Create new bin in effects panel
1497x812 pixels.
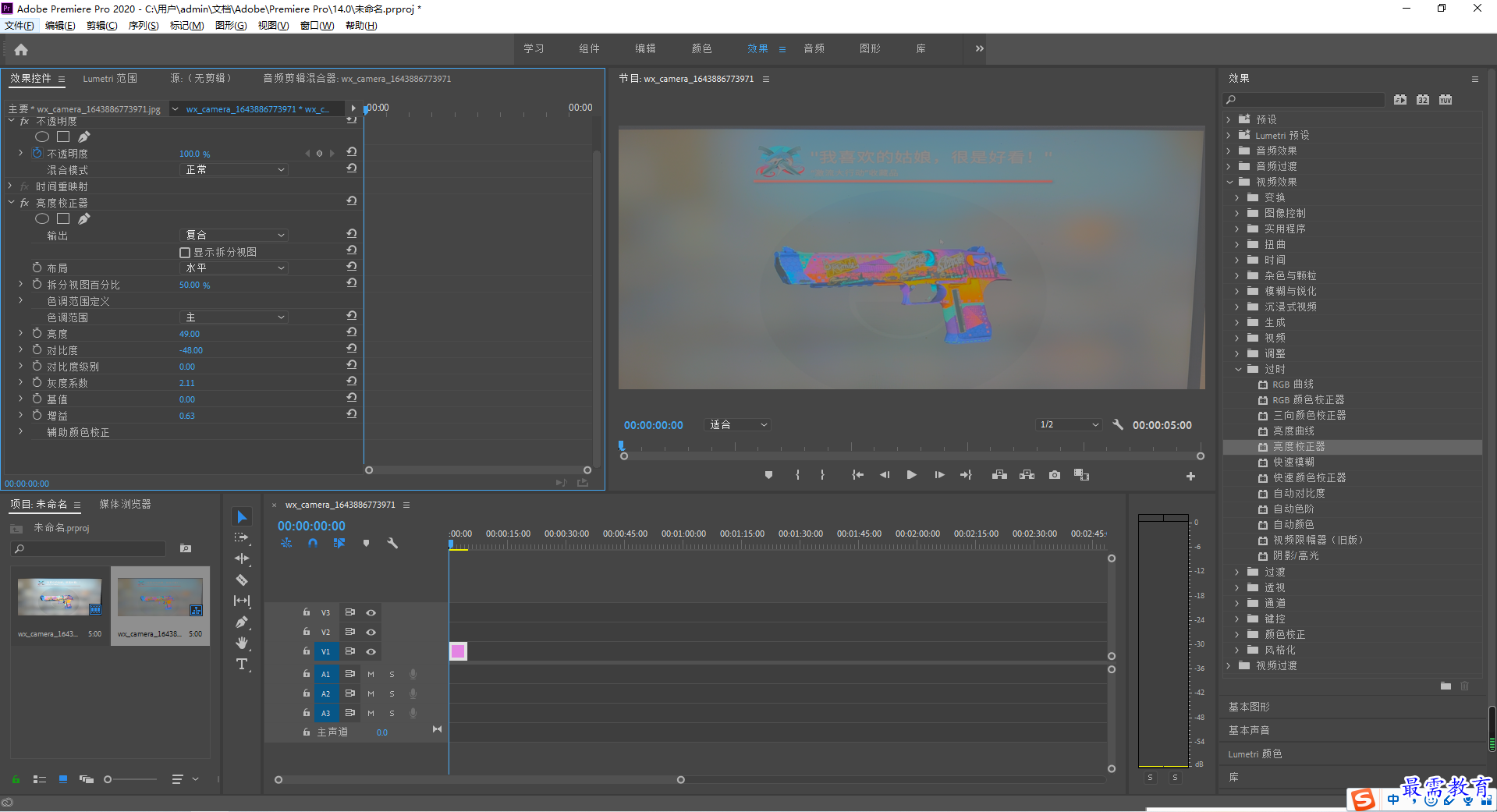1446,686
